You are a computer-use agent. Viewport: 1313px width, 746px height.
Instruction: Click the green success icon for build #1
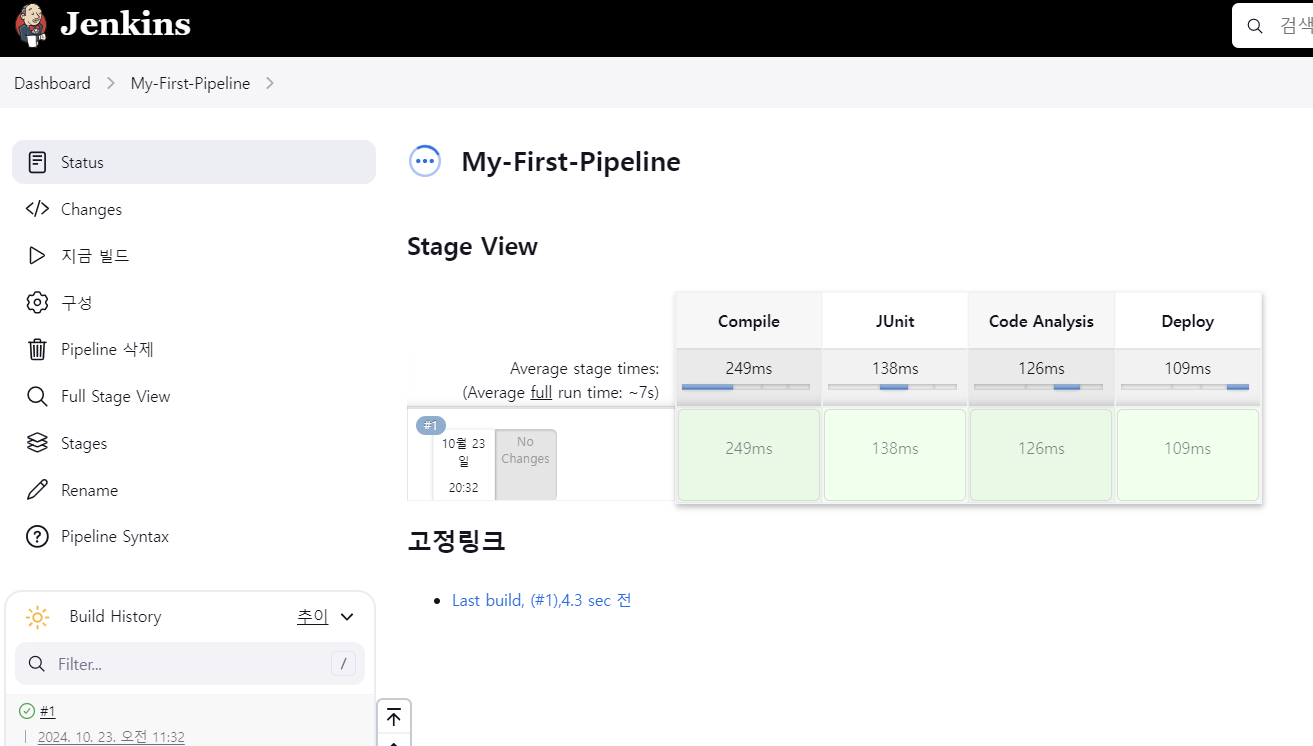coord(27,711)
